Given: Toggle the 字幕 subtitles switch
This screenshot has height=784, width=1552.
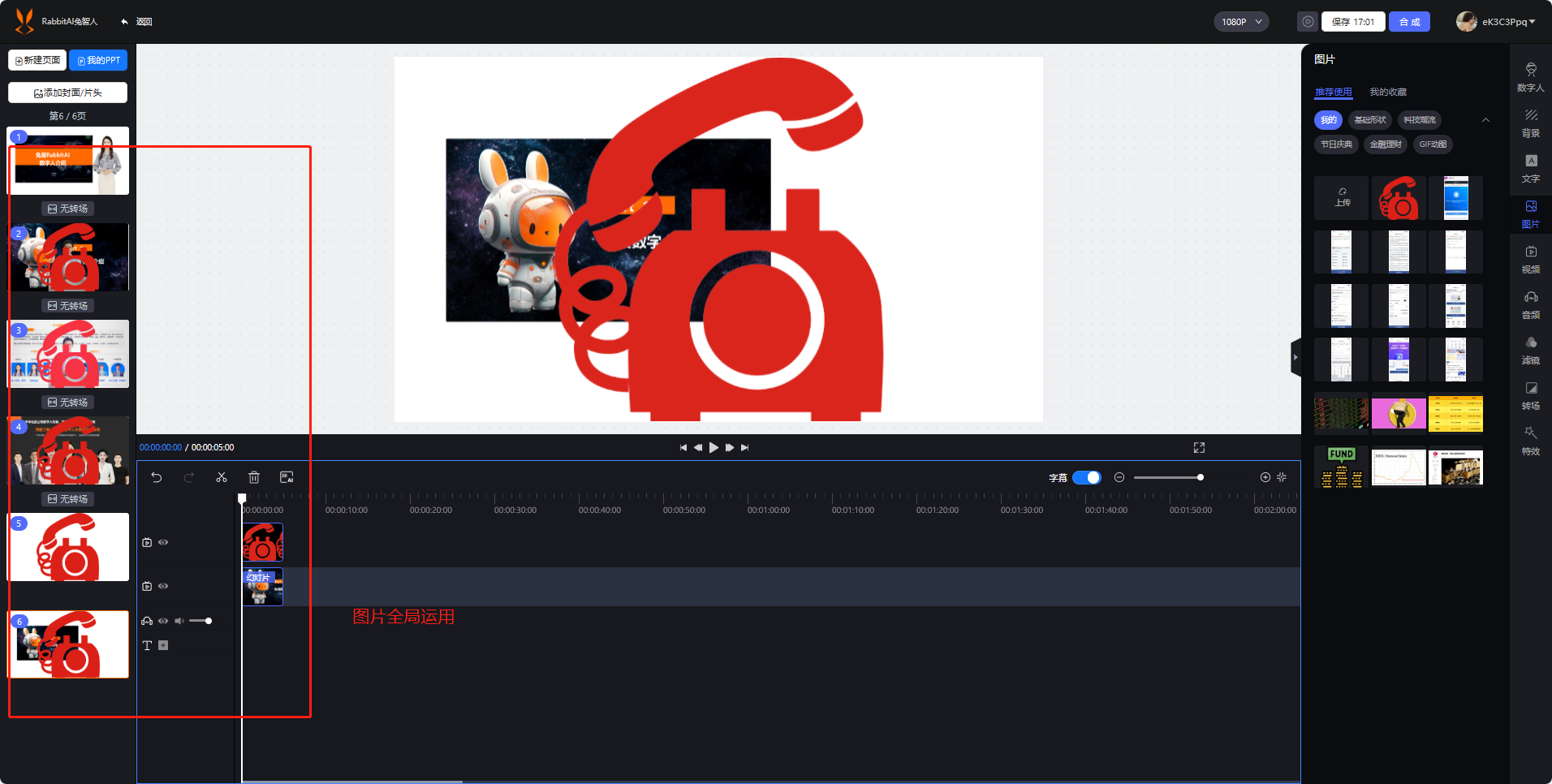Looking at the screenshot, I should [1087, 477].
